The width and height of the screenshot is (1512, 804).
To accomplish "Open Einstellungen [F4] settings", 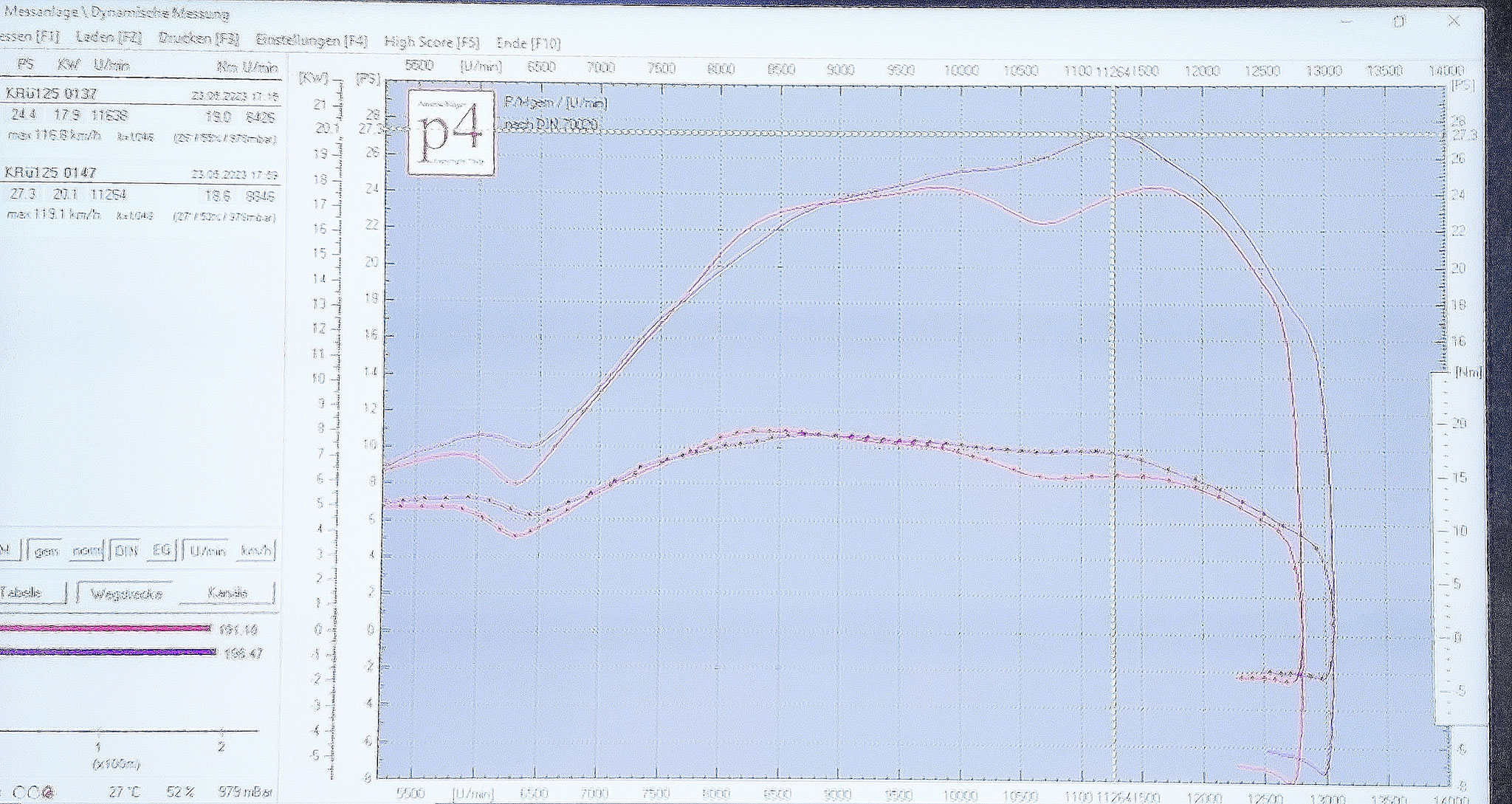I will (311, 41).
